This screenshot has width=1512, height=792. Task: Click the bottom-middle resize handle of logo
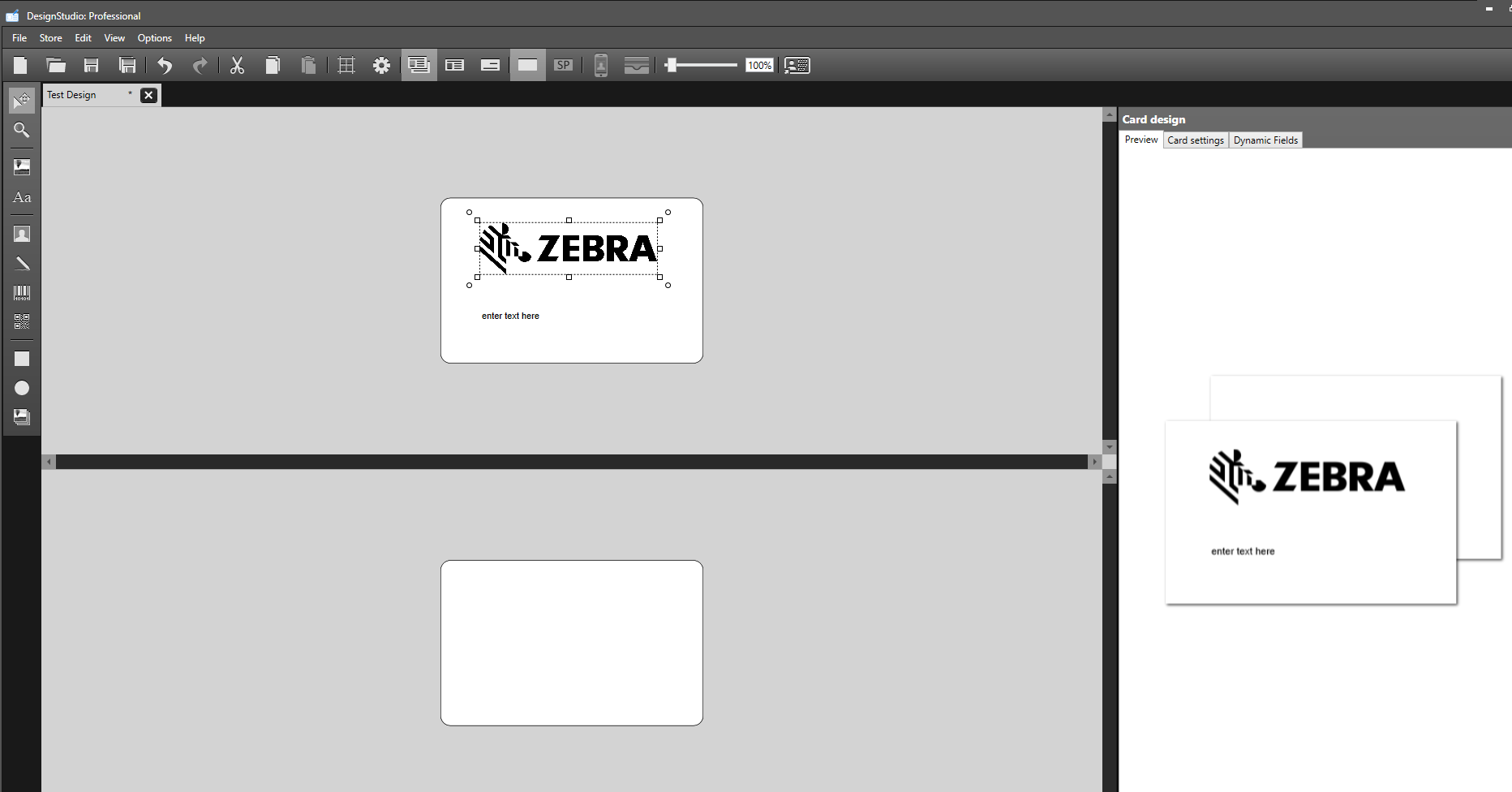pyautogui.click(x=569, y=277)
